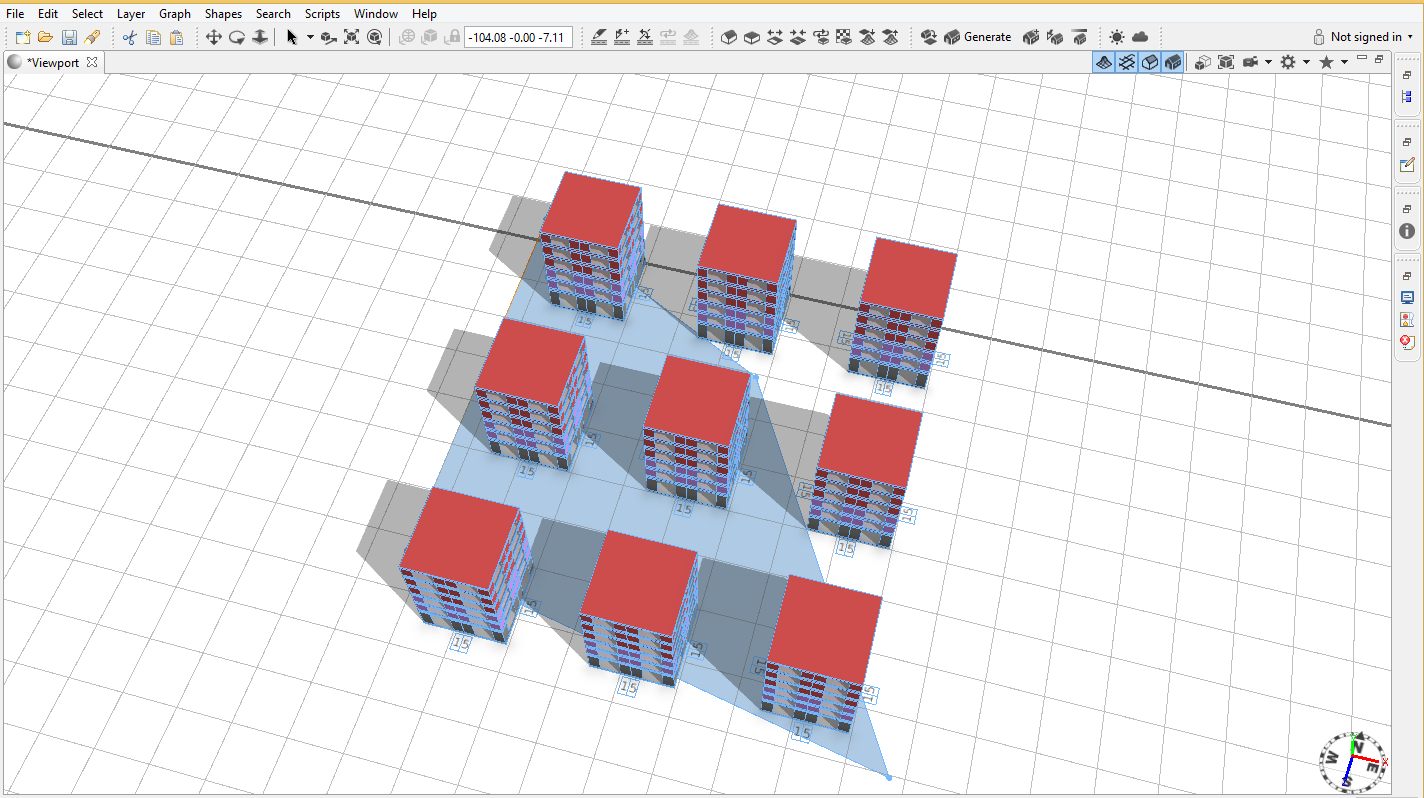Expand the Select tool dropdown arrow
1424x798 pixels.
point(310,37)
